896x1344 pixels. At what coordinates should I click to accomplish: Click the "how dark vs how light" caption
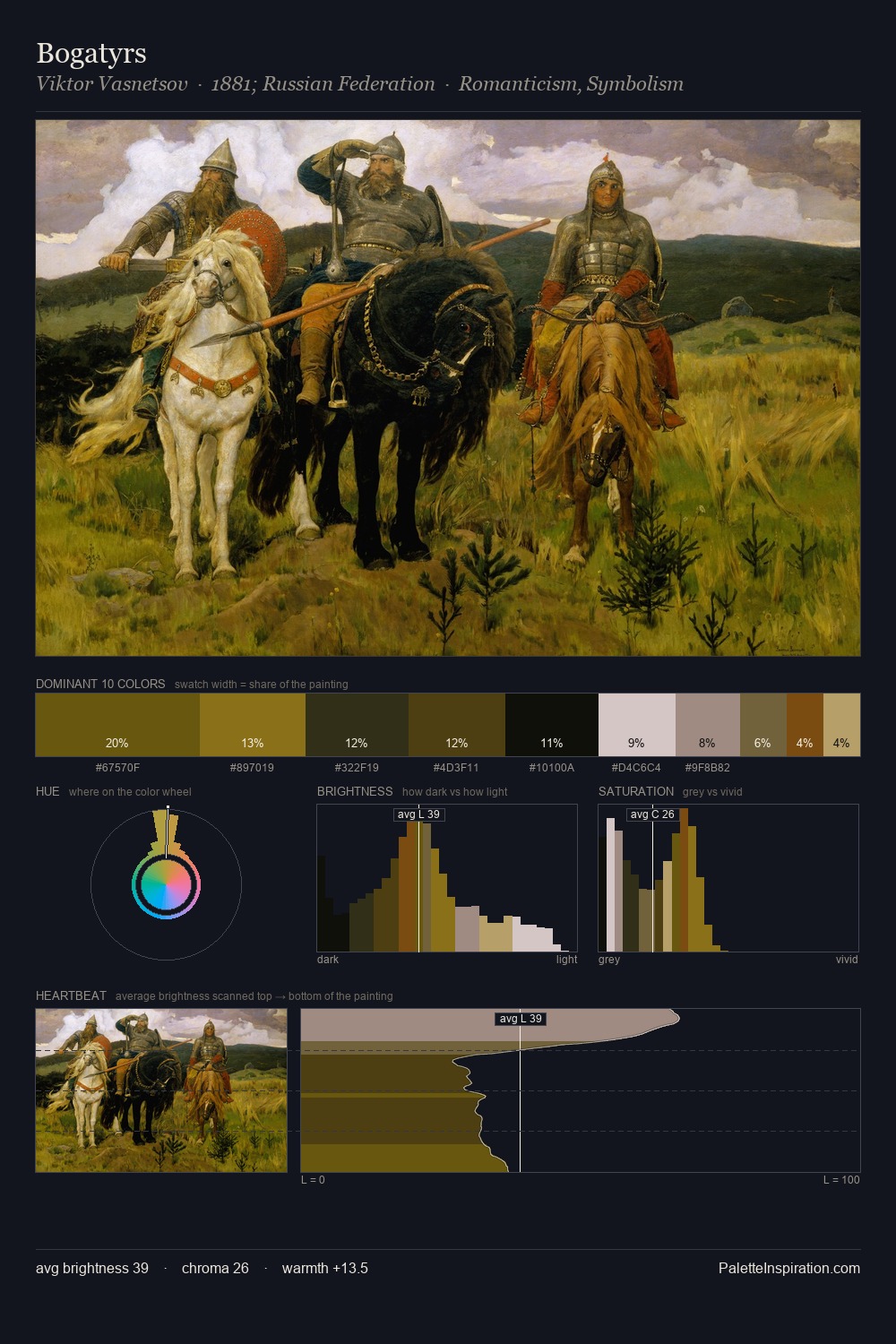pos(455,792)
